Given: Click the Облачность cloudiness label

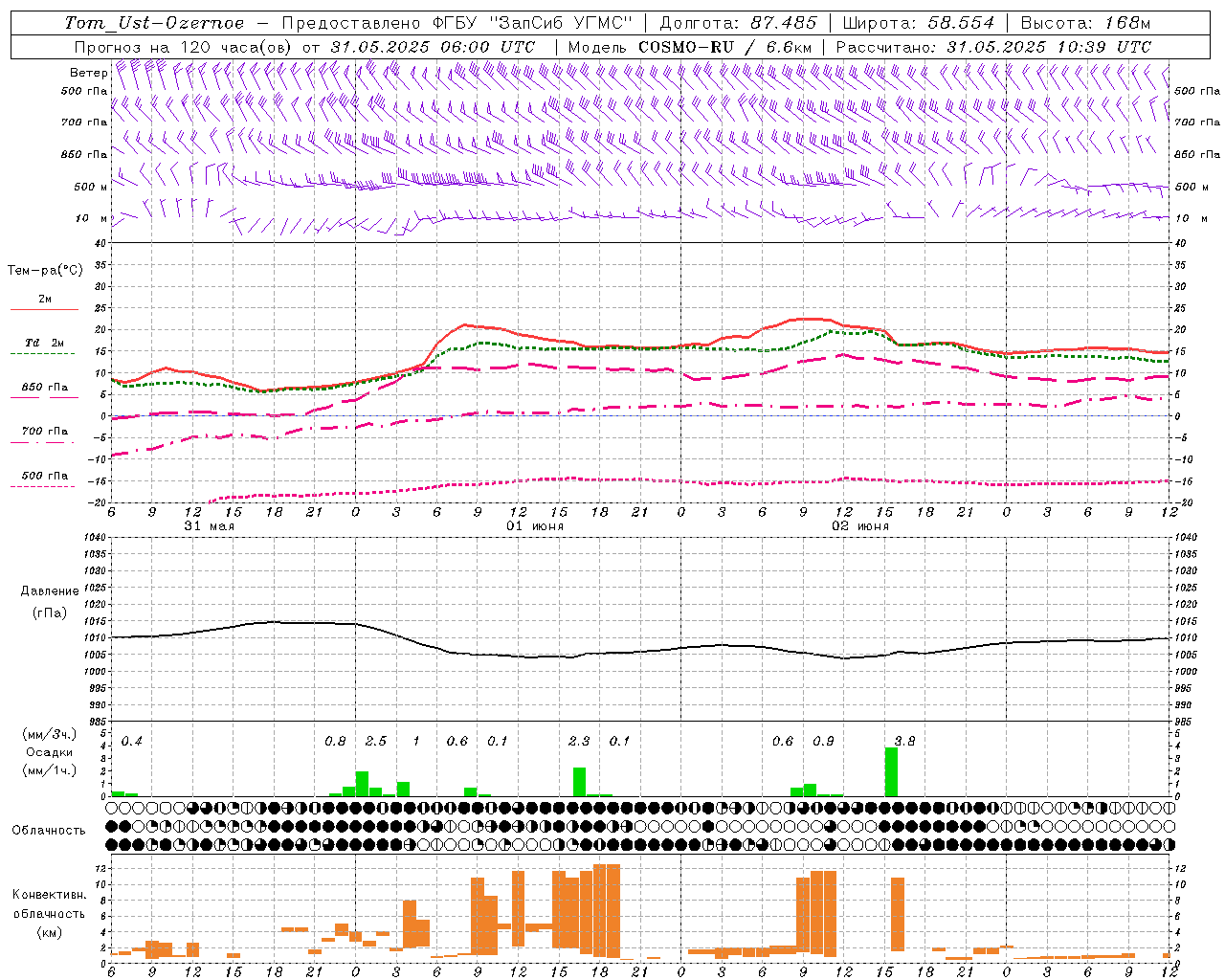Looking at the screenshot, I should coord(49,831).
